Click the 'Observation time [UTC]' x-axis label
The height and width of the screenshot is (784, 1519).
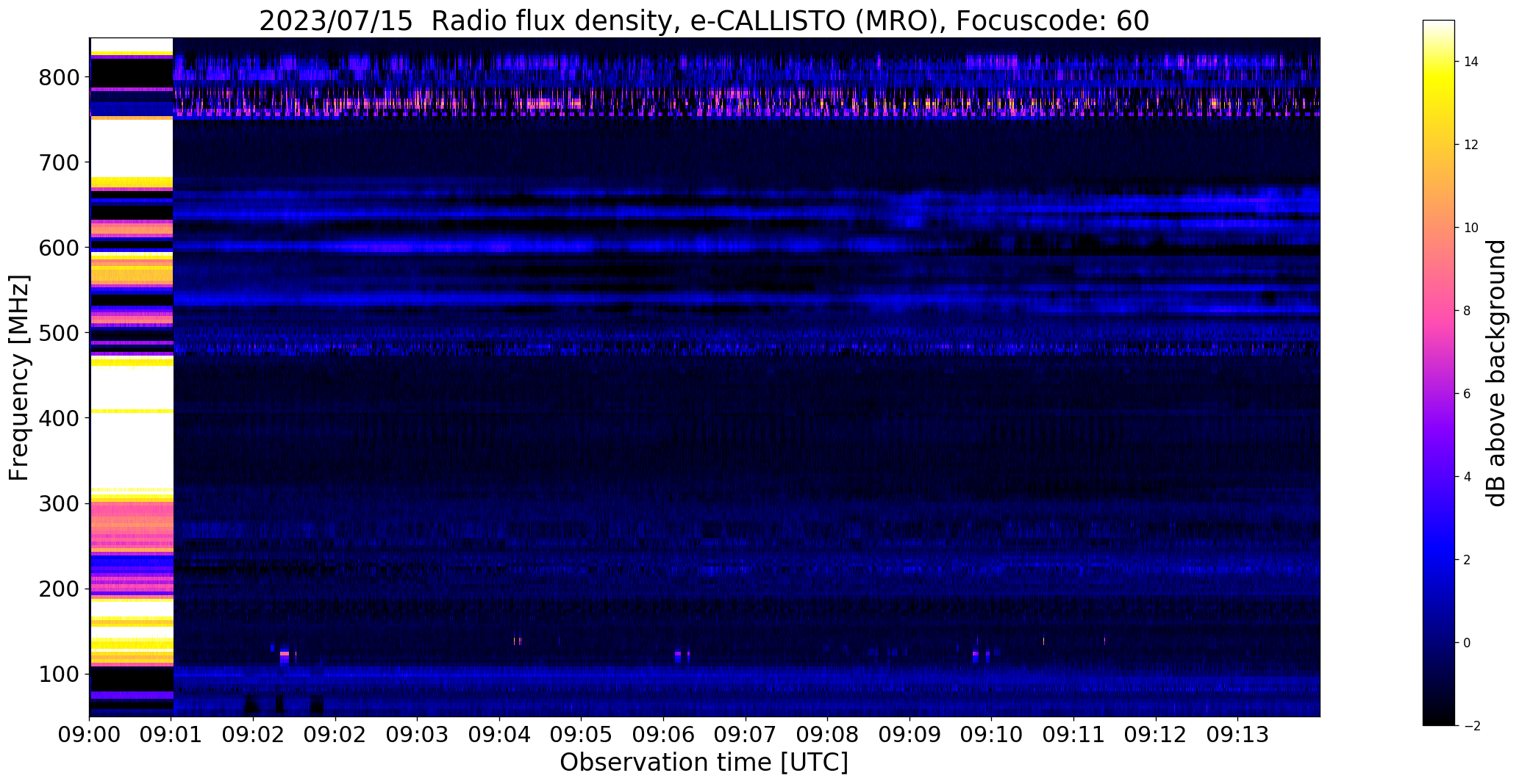point(704,763)
